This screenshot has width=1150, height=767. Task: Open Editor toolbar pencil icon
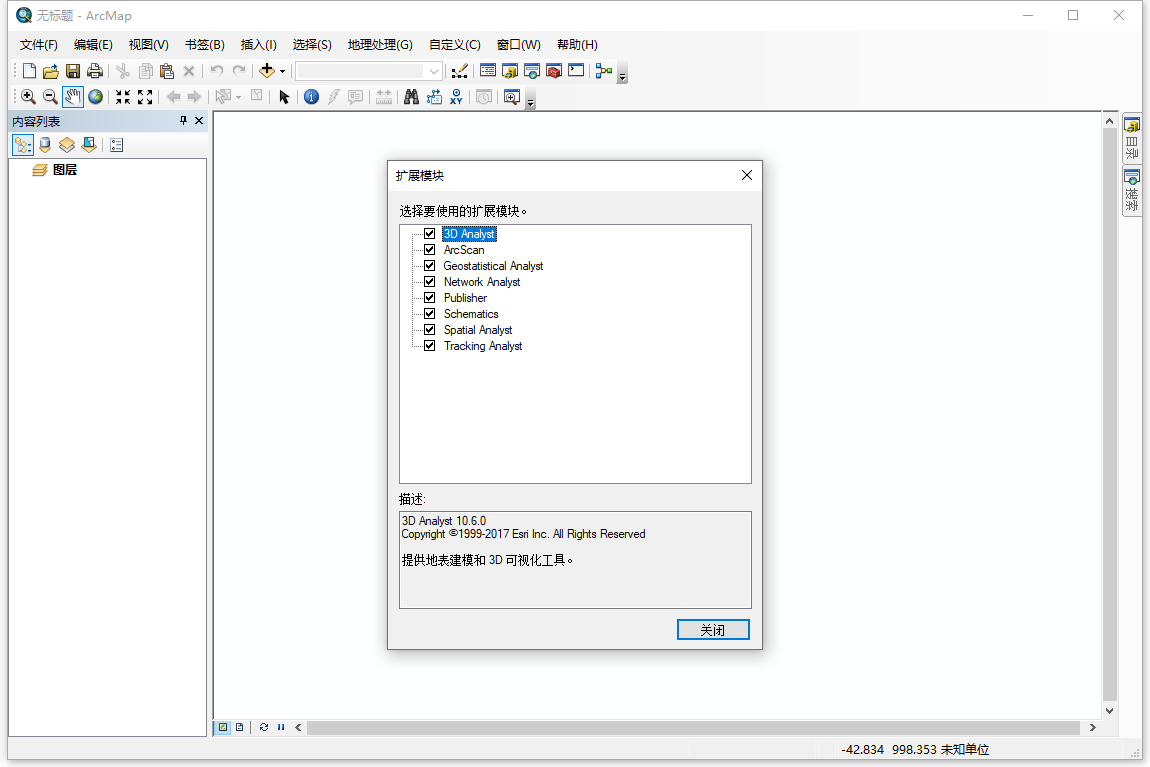[x=460, y=71]
